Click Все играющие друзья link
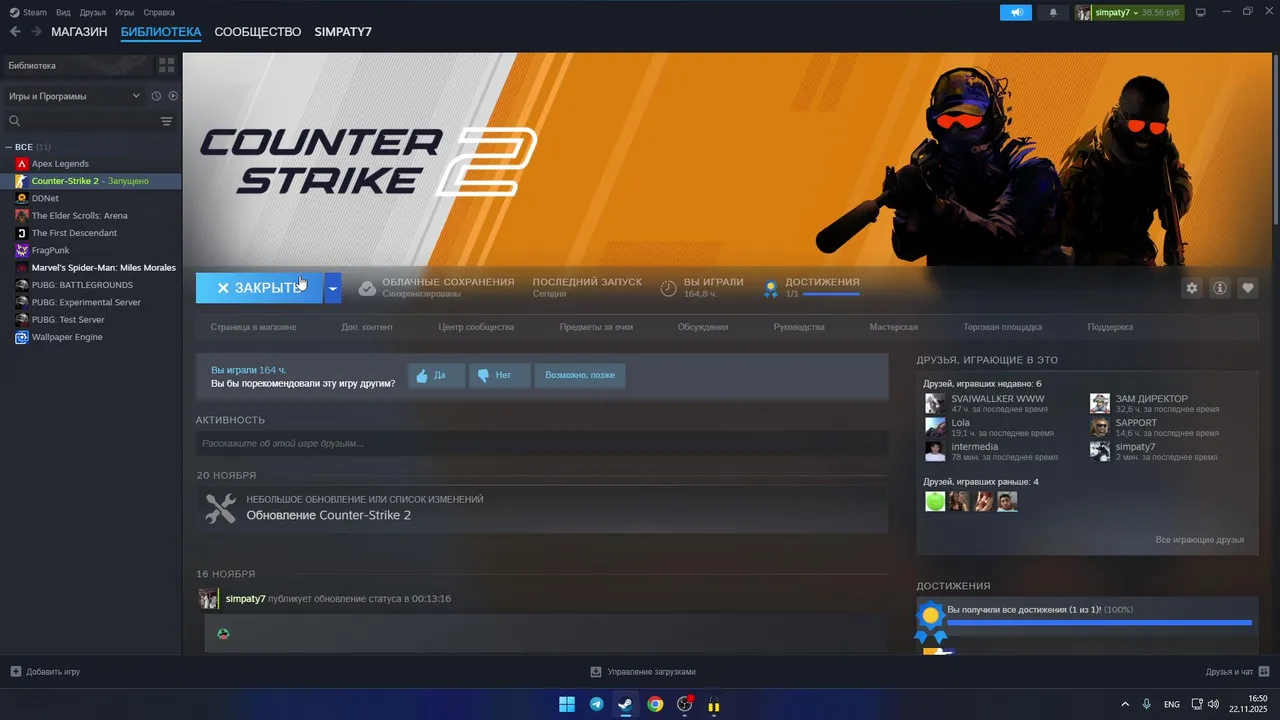Viewport: 1280px width, 720px height. [1200, 540]
